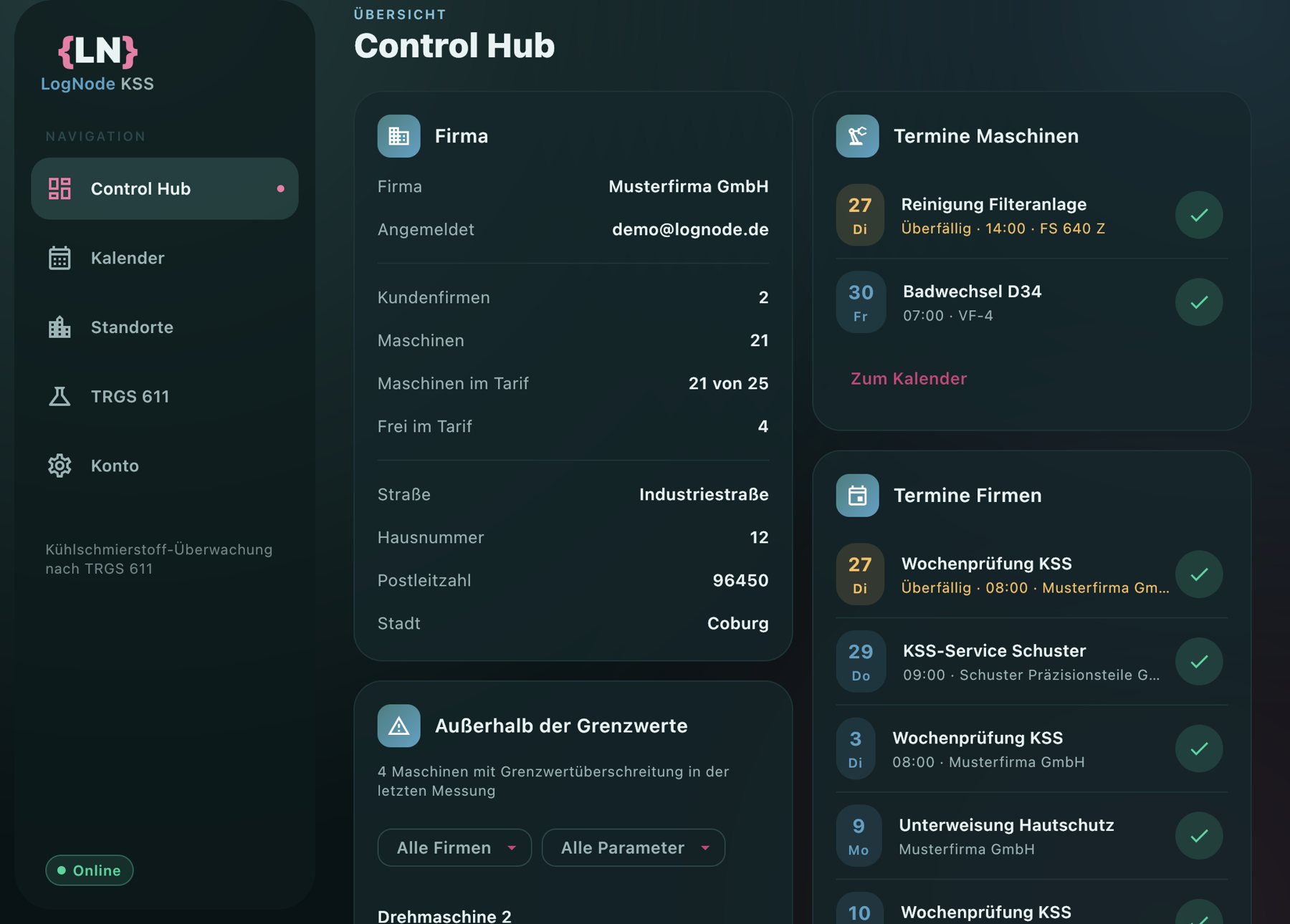
Task: Open Konto settings page
Action: click(x=165, y=466)
